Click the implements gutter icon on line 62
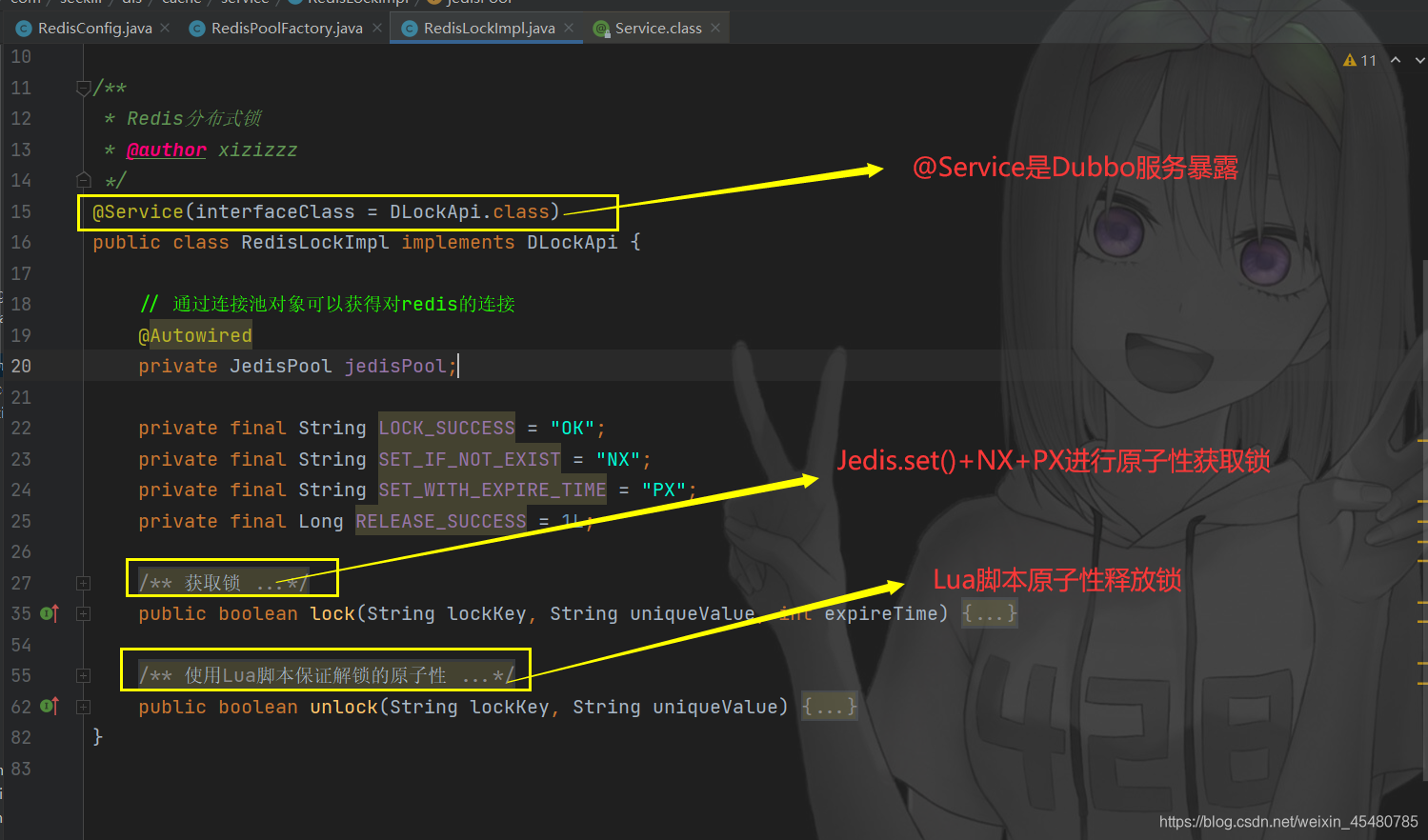The image size is (1428, 840). click(50, 707)
